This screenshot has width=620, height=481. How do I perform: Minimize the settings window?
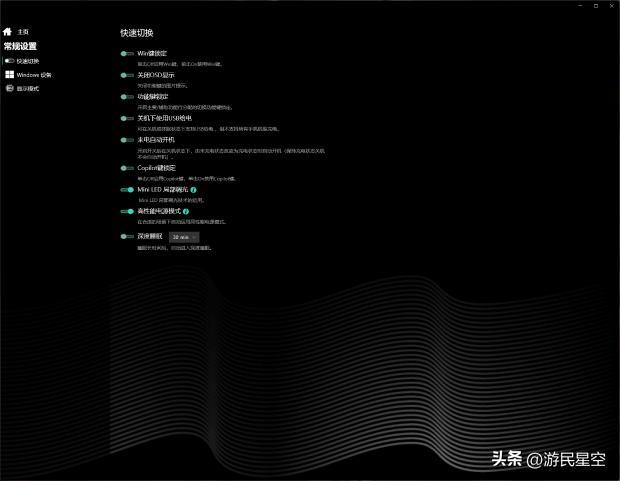tap(581, 6)
